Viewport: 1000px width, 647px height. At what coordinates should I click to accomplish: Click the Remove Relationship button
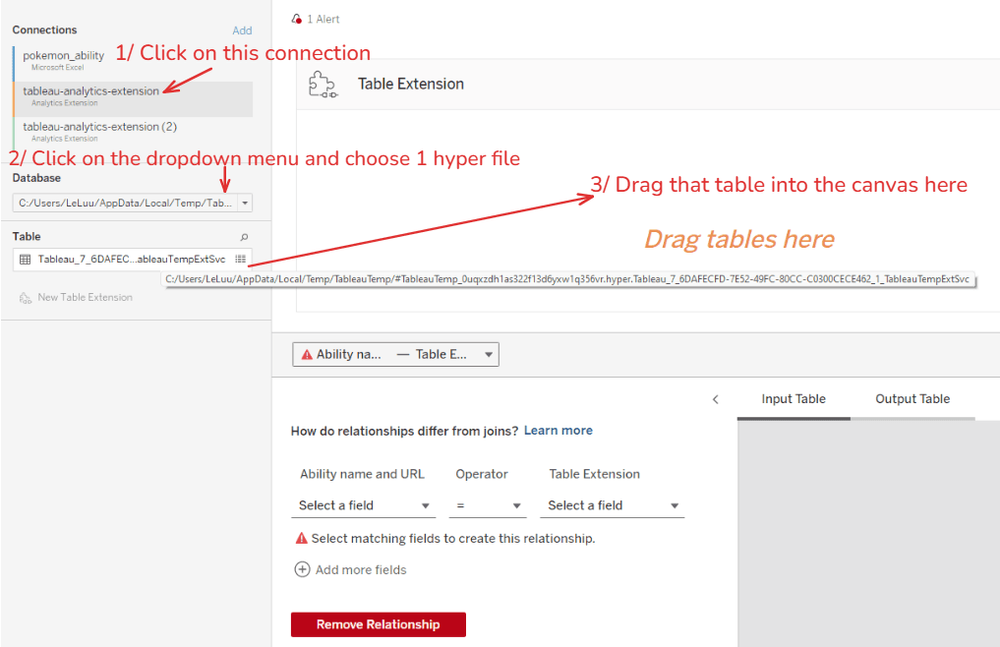pos(378,625)
